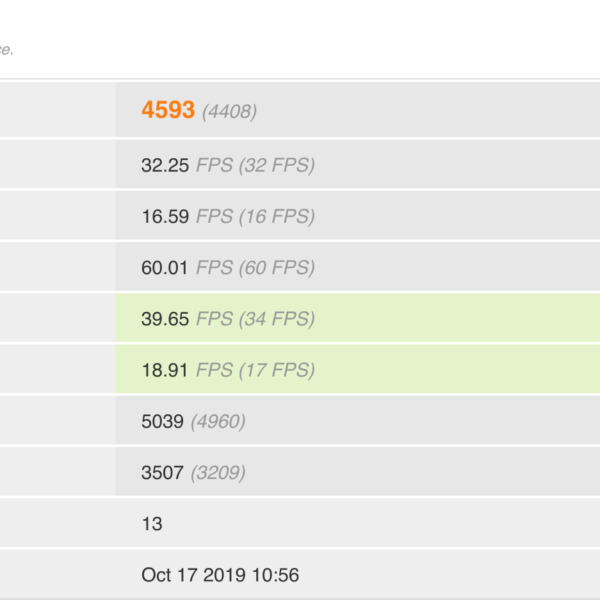The image size is (600, 600).
Task: Select the 60.01 frame rate value
Action: tap(165, 267)
